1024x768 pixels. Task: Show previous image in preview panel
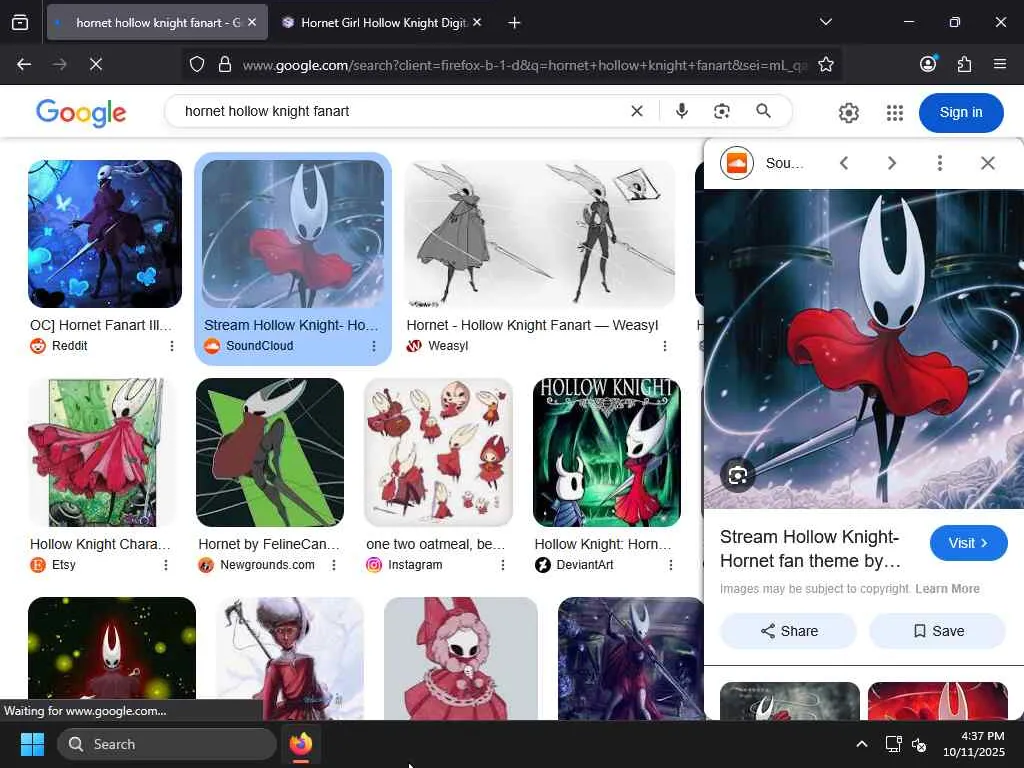844,163
